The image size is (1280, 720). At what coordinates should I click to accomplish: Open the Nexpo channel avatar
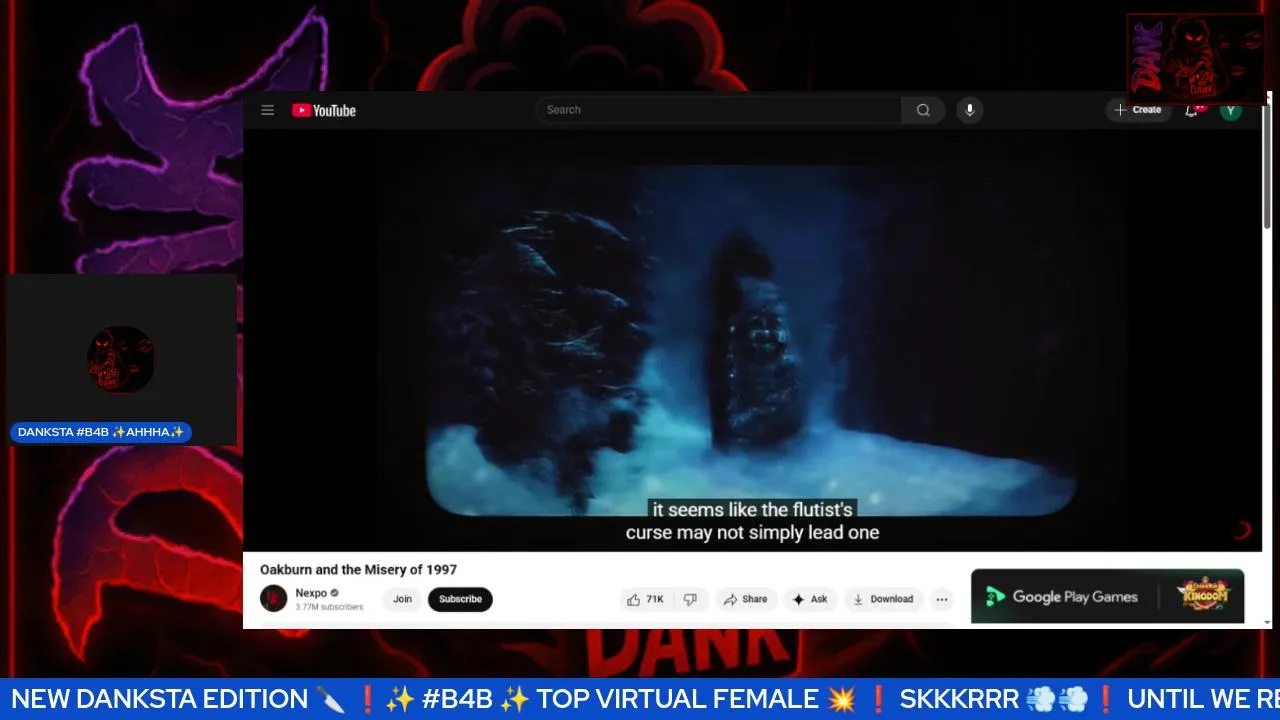(273, 598)
